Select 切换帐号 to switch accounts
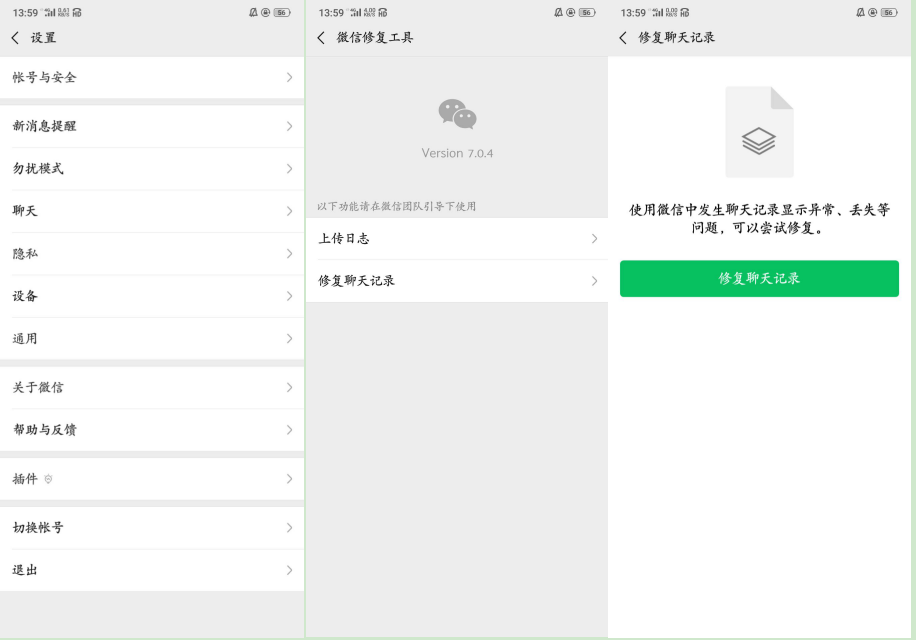 [x=152, y=527]
